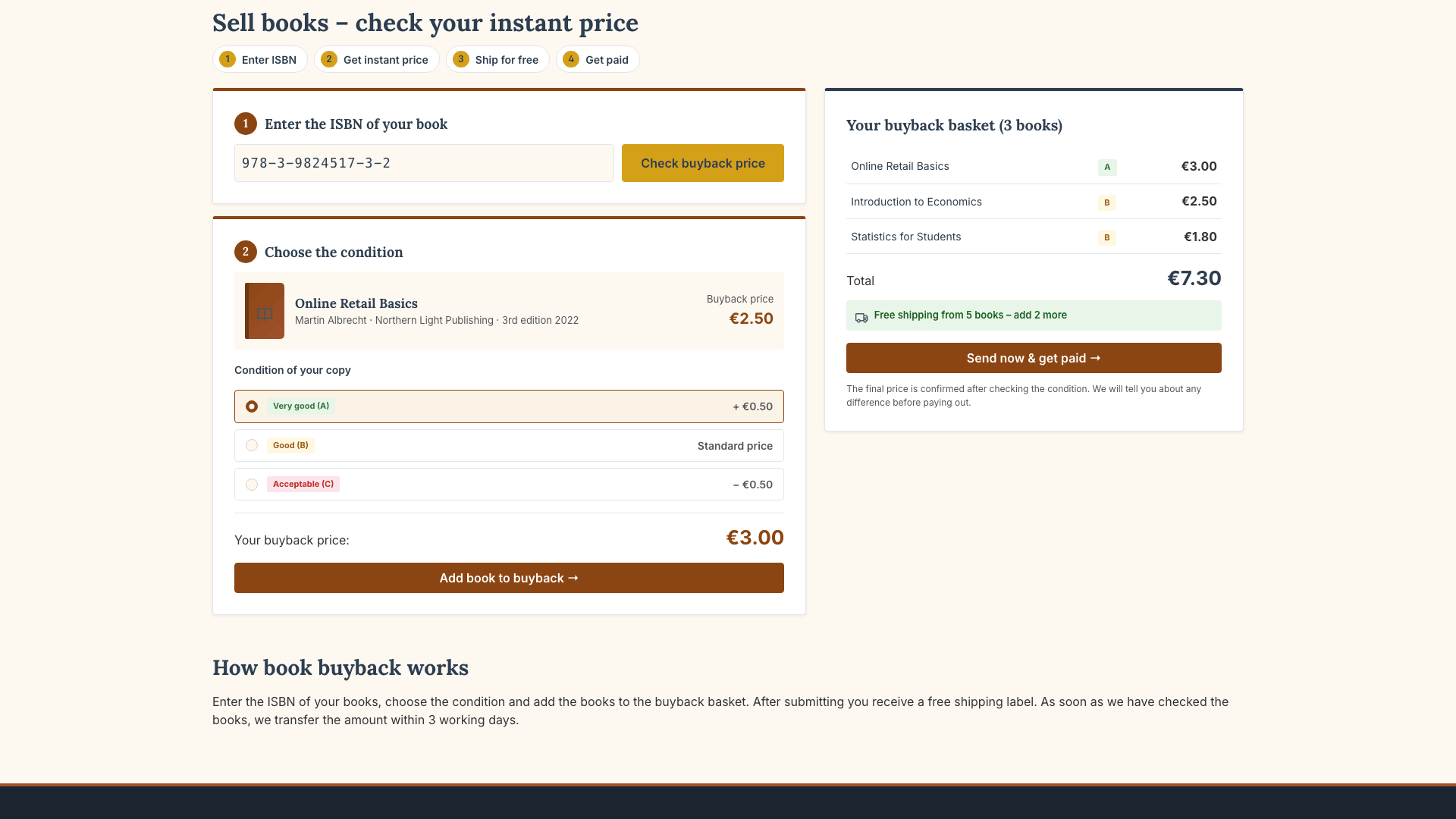Click the Get paid step label
1456x819 pixels.
607,60
